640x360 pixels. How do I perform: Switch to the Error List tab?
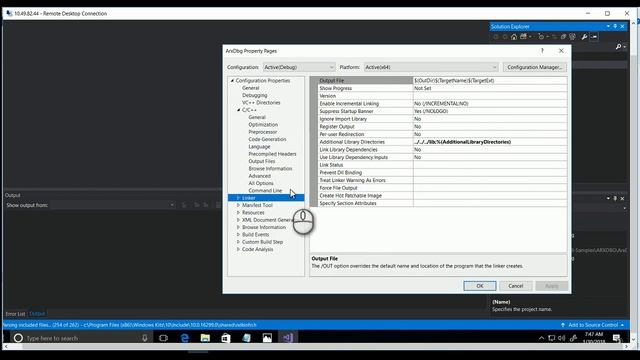pos(15,314)
